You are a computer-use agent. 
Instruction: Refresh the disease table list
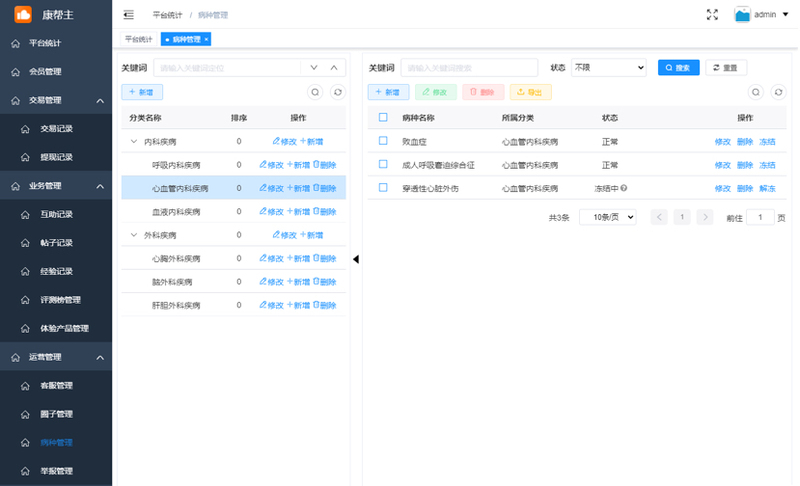pyautogui.click(x=779, y=92)
